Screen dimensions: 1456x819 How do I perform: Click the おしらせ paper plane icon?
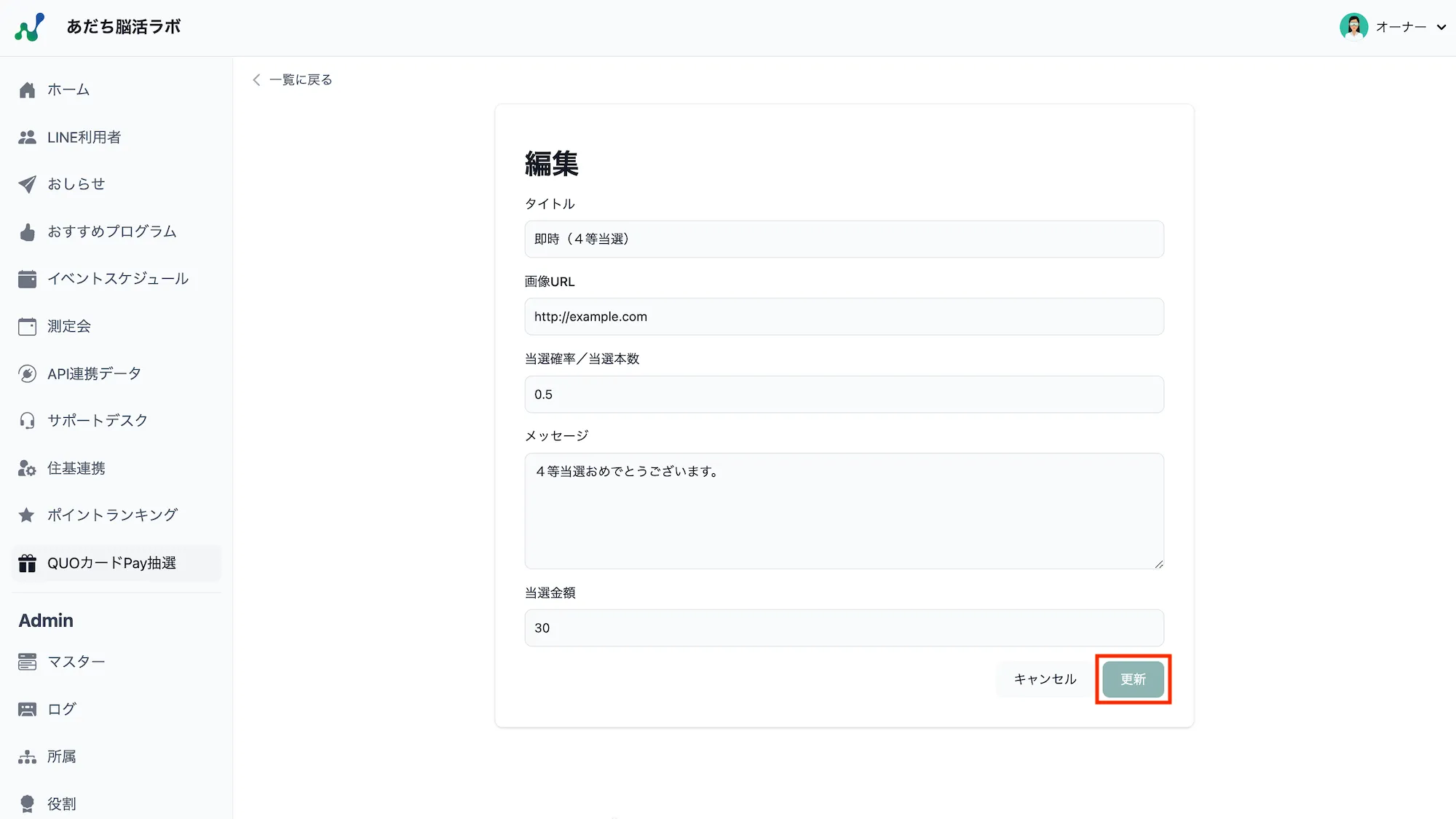pos(27,184)
